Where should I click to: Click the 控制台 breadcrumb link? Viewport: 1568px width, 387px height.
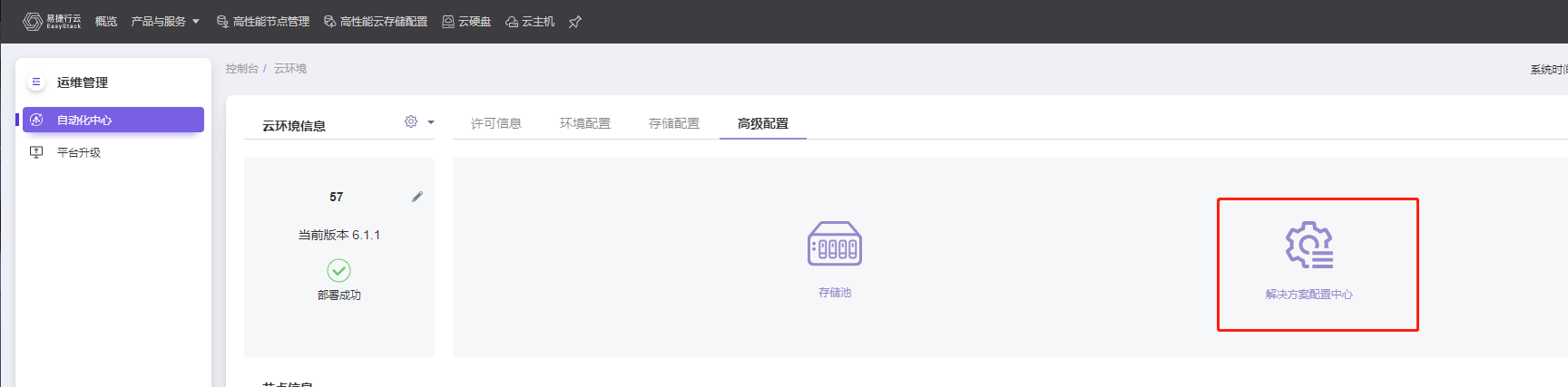click(241, 69)
